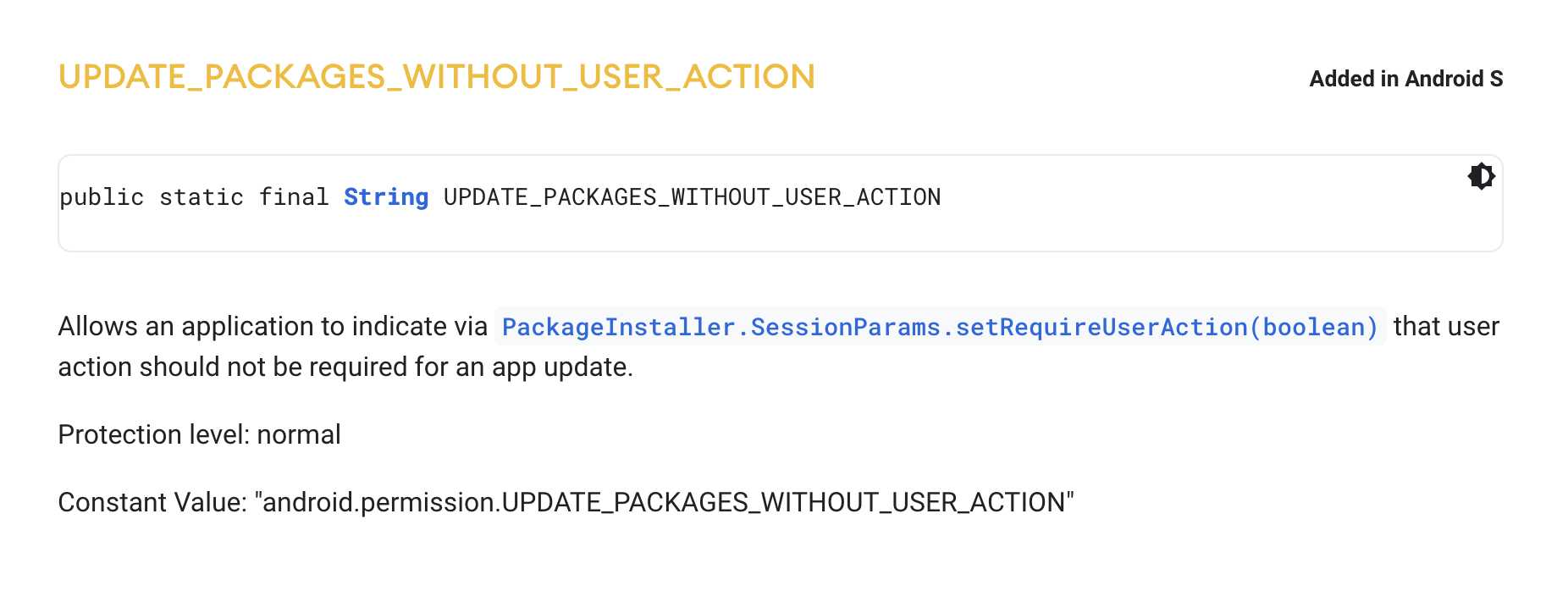Viewport: 1568px width, 591px height.
Task: Click the SessionParams part of the link
Action: [x=846, y=327]
